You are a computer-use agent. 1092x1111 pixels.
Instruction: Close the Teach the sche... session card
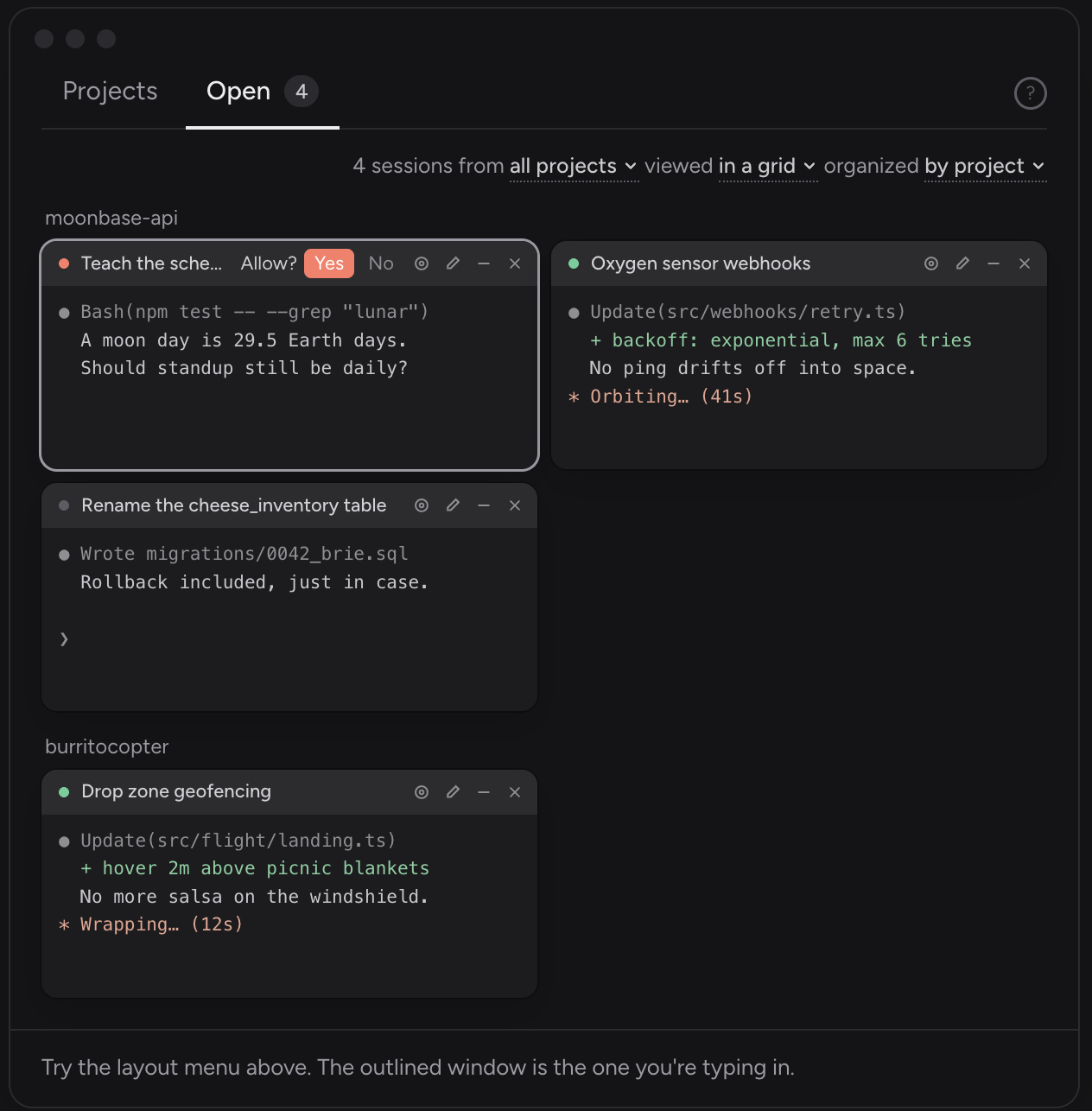(515, 263)
